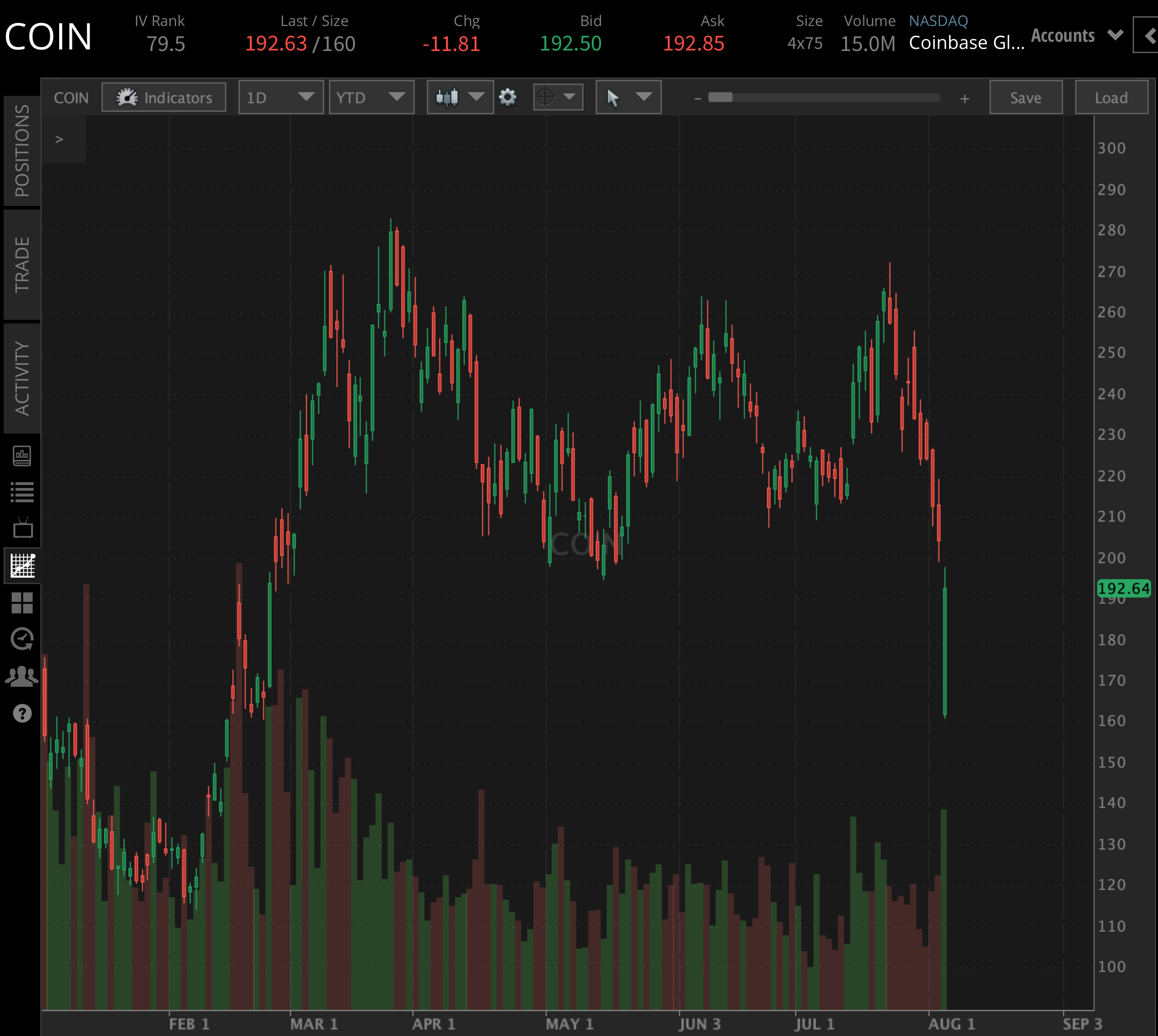
Task: Click the TV media icon in sidebar
Action: [22, 528]
